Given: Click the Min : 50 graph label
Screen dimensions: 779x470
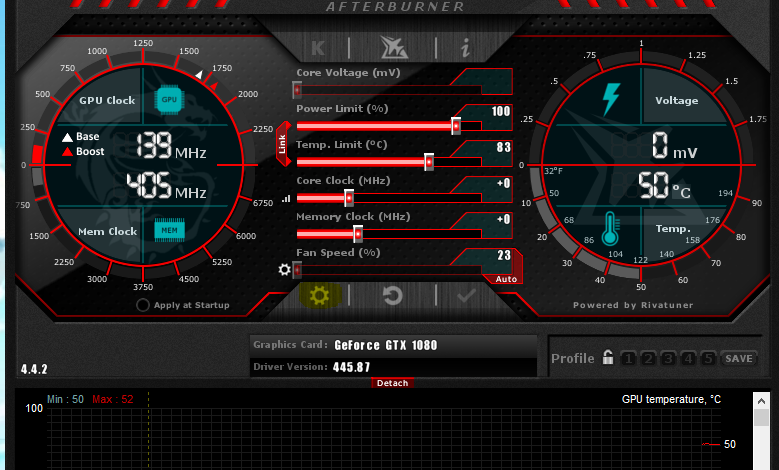Looking at the screenshot, I should point(65,399).
